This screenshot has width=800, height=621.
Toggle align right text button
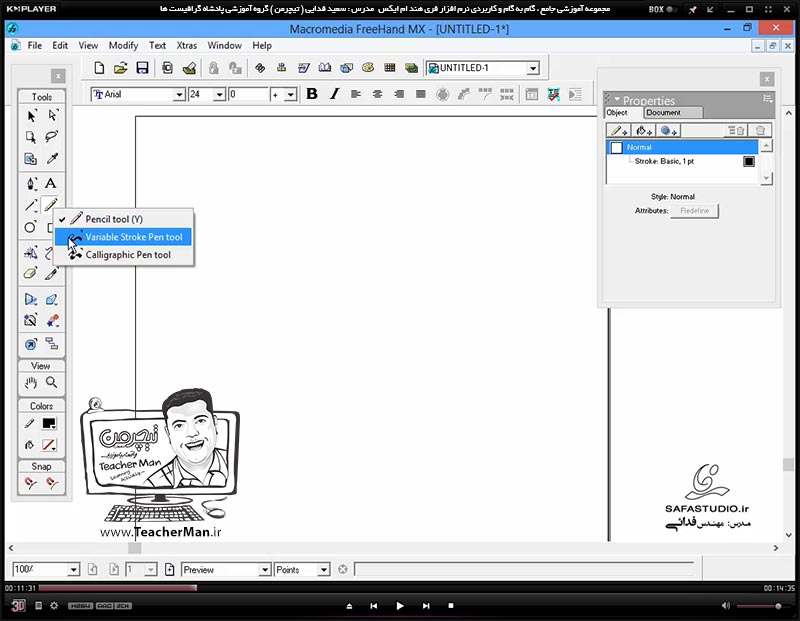[399, 94]
